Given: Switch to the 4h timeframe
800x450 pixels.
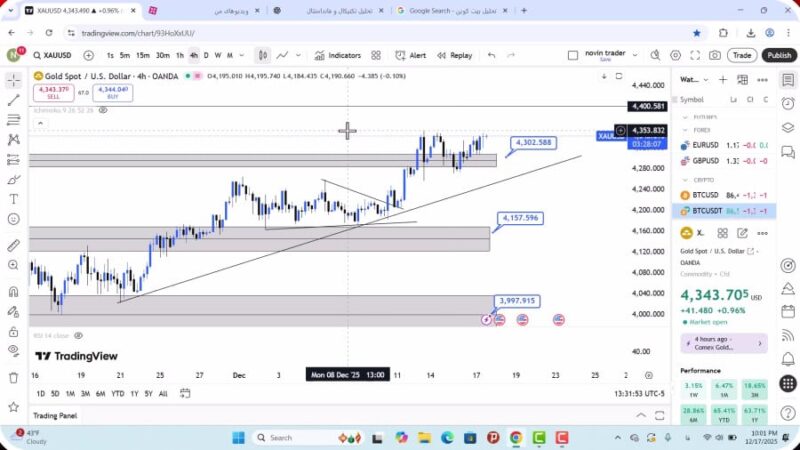Looking at the screenshot, I should tap(193, 55).
